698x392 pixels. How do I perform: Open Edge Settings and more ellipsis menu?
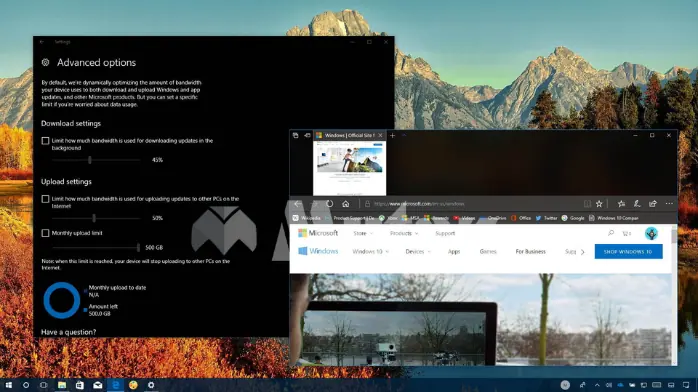(669, 204)
